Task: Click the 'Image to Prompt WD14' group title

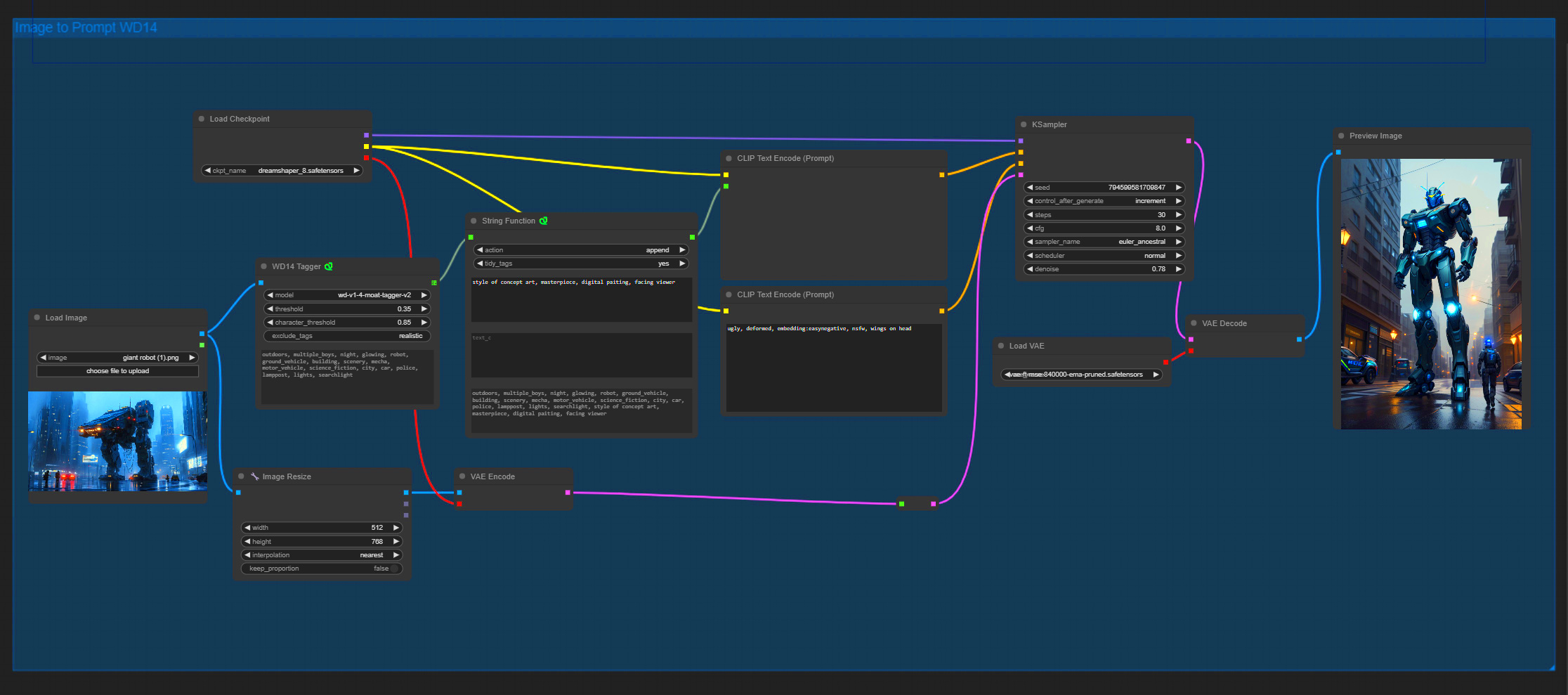Action: pyautogui.click(x=86, y=27)
